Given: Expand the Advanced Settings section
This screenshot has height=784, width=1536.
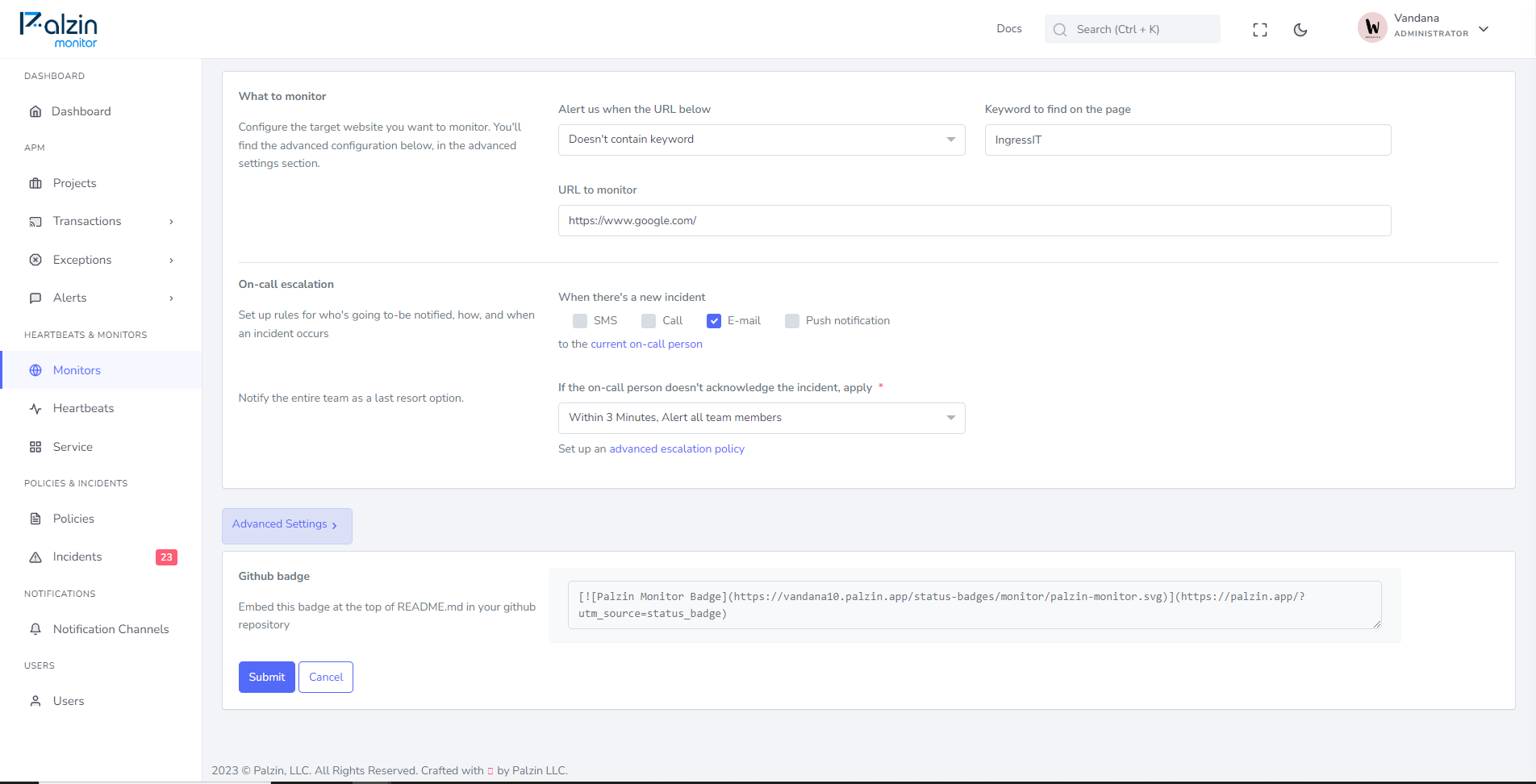Looking at the screenshot, I should (x=286, y=525).
